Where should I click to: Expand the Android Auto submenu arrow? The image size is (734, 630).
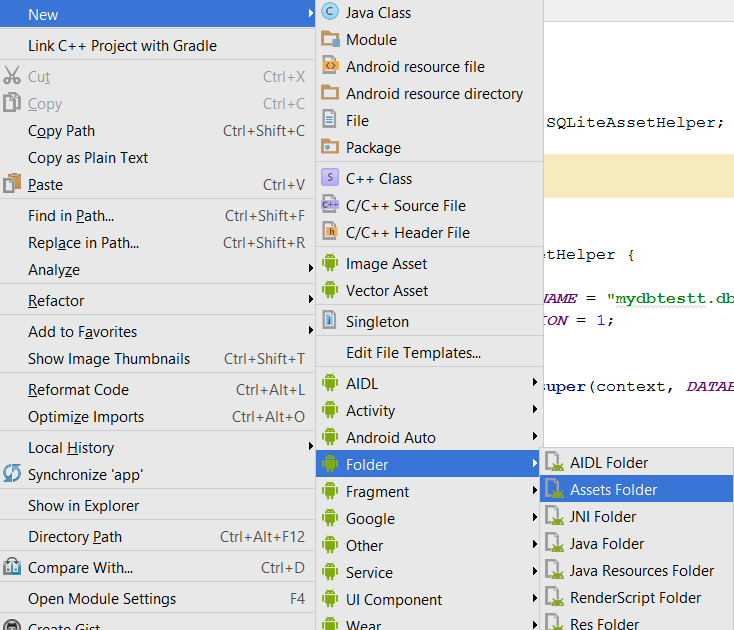tap(535, 436)
